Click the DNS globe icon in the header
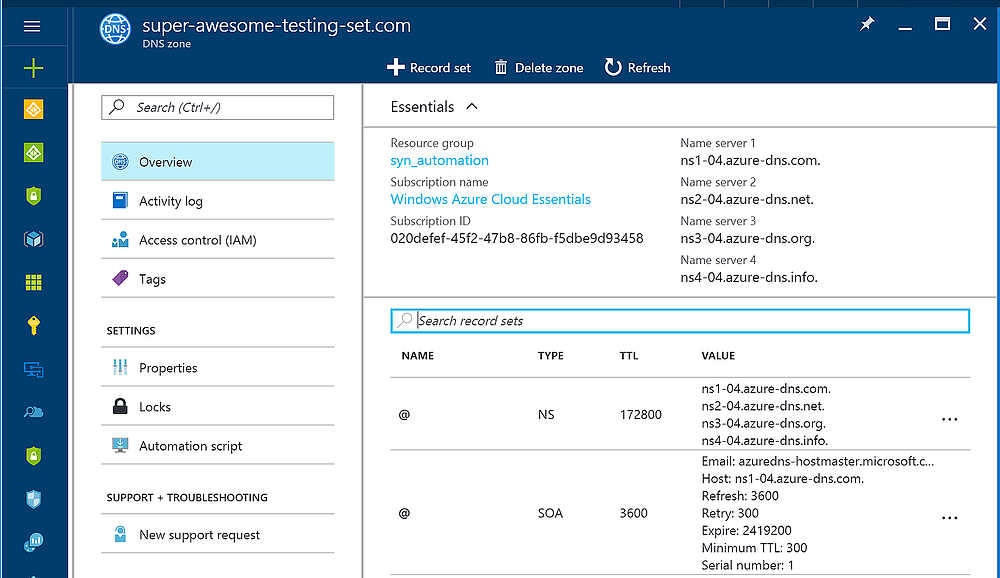The height and width of the screenshot is (578, 1000). pos(115,29)
